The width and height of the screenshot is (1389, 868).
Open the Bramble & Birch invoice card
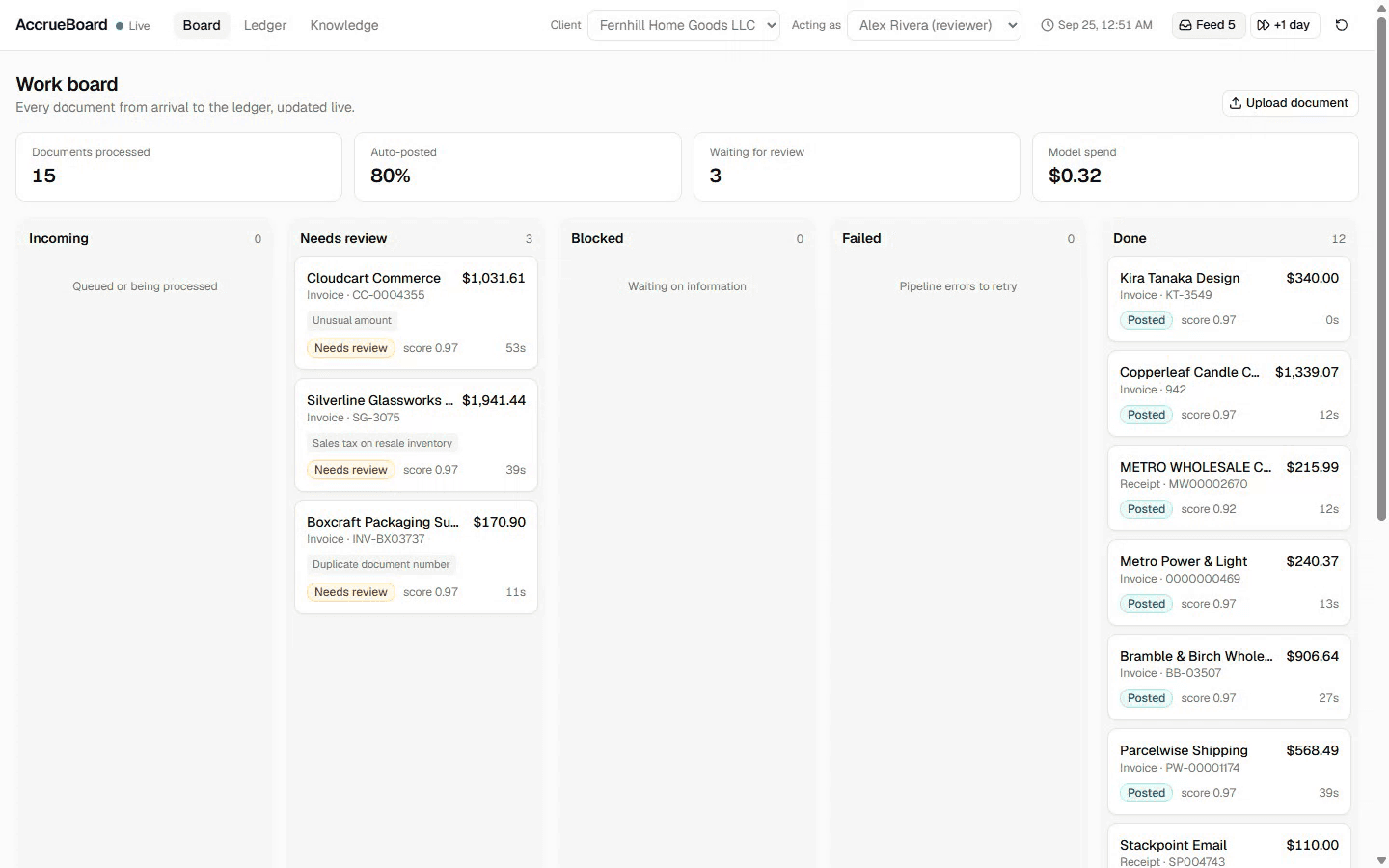1229,677
